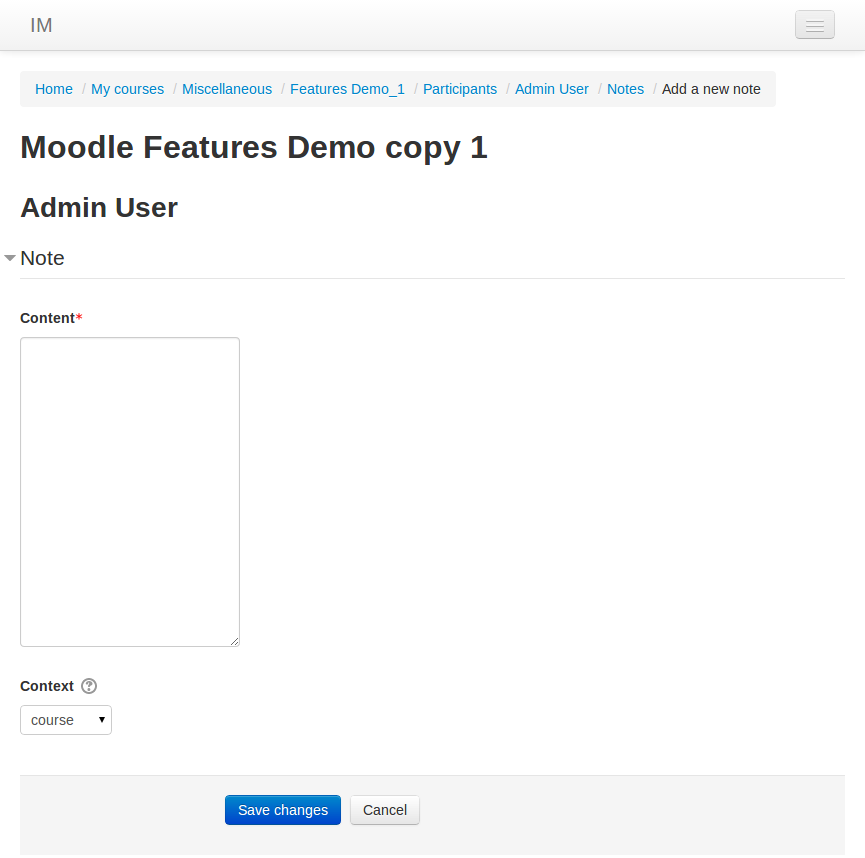Focus the Content text area

click(130, 492)
